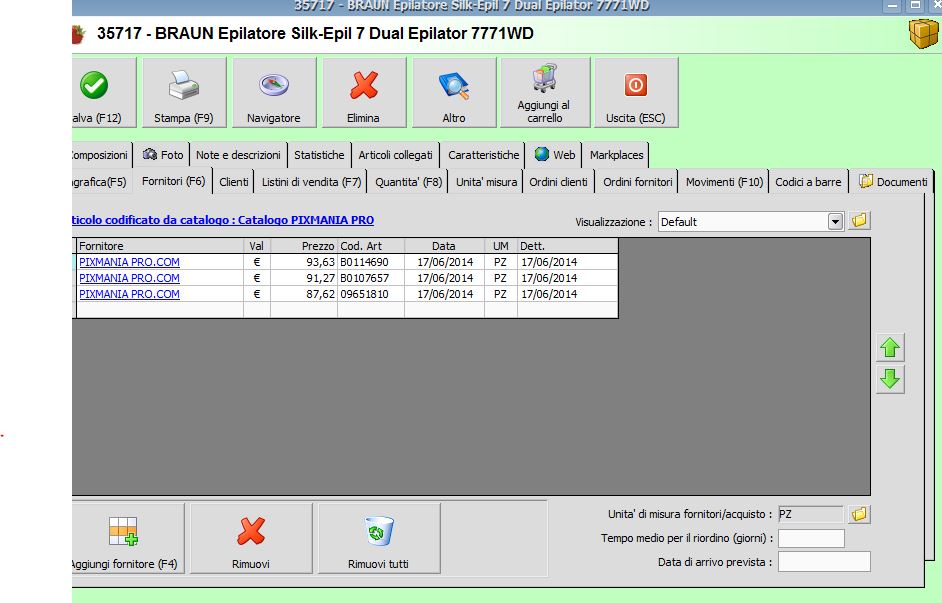Switch to the Note e descrizioni tab
The width and height of the screenshot is (942, 603).
click(238, 155)
